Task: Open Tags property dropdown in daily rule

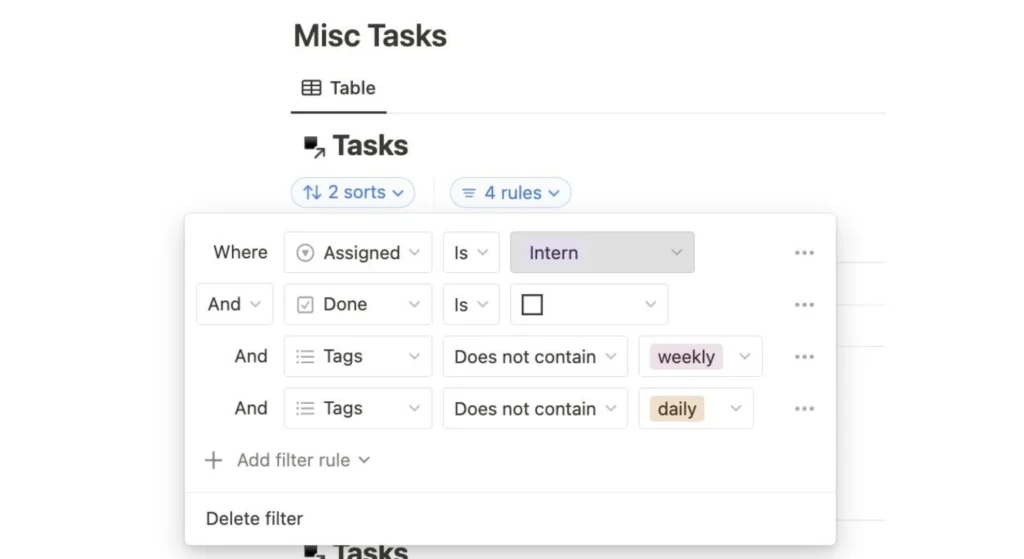Action: [358, 409]
